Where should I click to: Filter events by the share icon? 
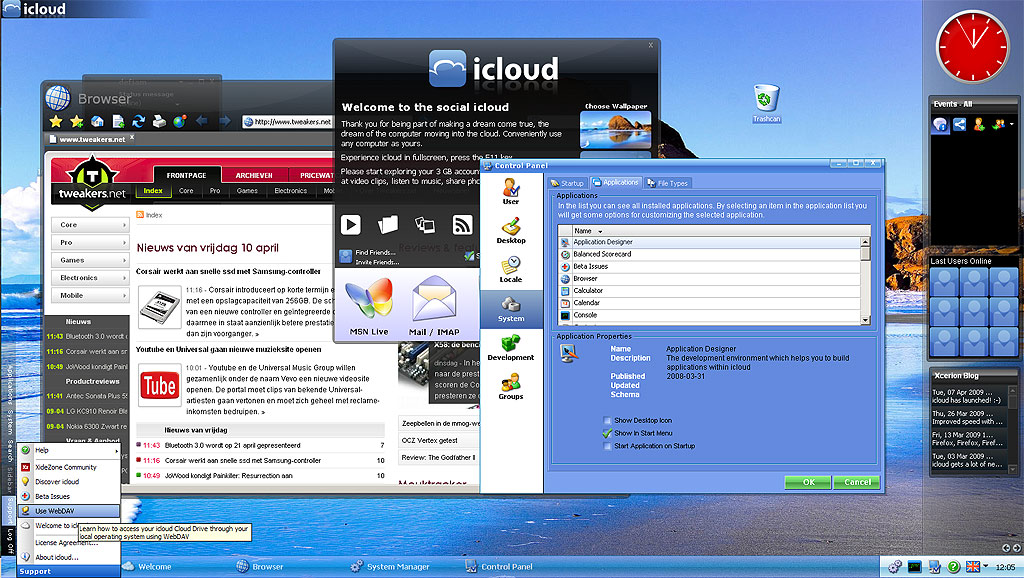tap(959, 124)
